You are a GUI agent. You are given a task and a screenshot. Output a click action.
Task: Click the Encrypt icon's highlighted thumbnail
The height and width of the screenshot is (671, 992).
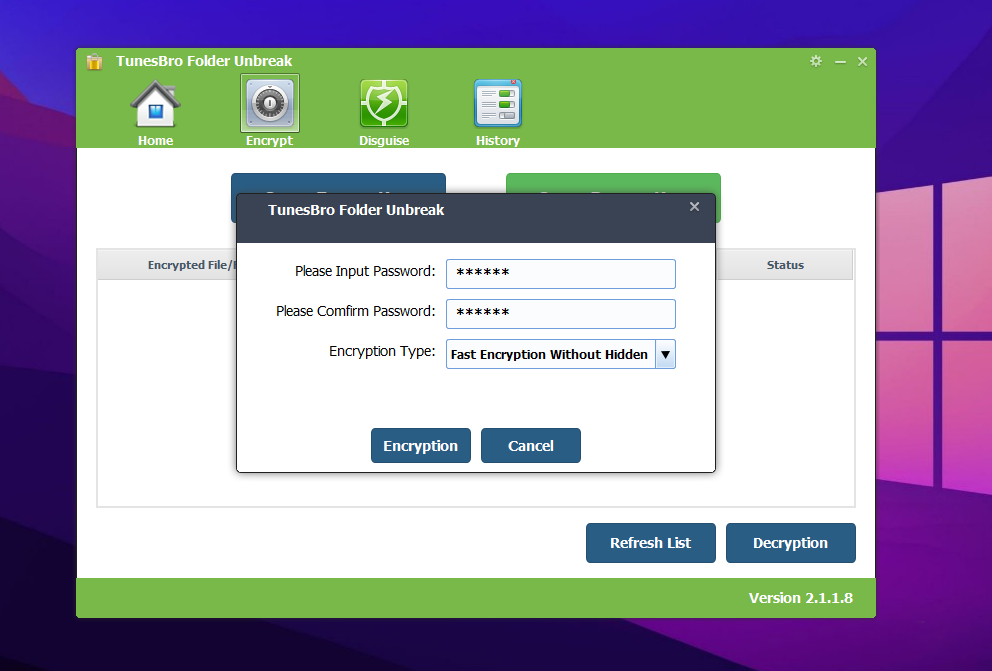click(269, 103)
